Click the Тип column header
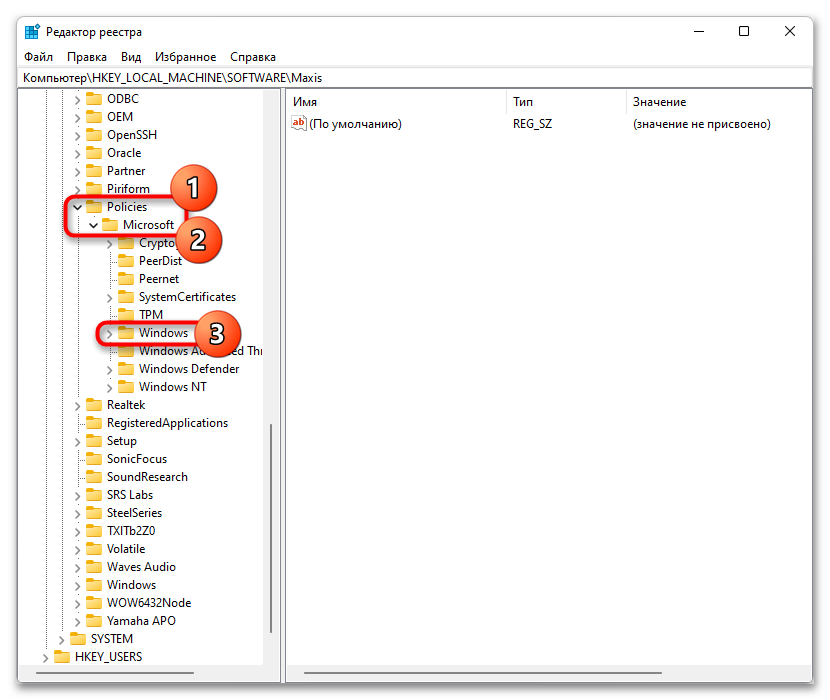Viewport: 830px width, 700px height. click(566, 102)
